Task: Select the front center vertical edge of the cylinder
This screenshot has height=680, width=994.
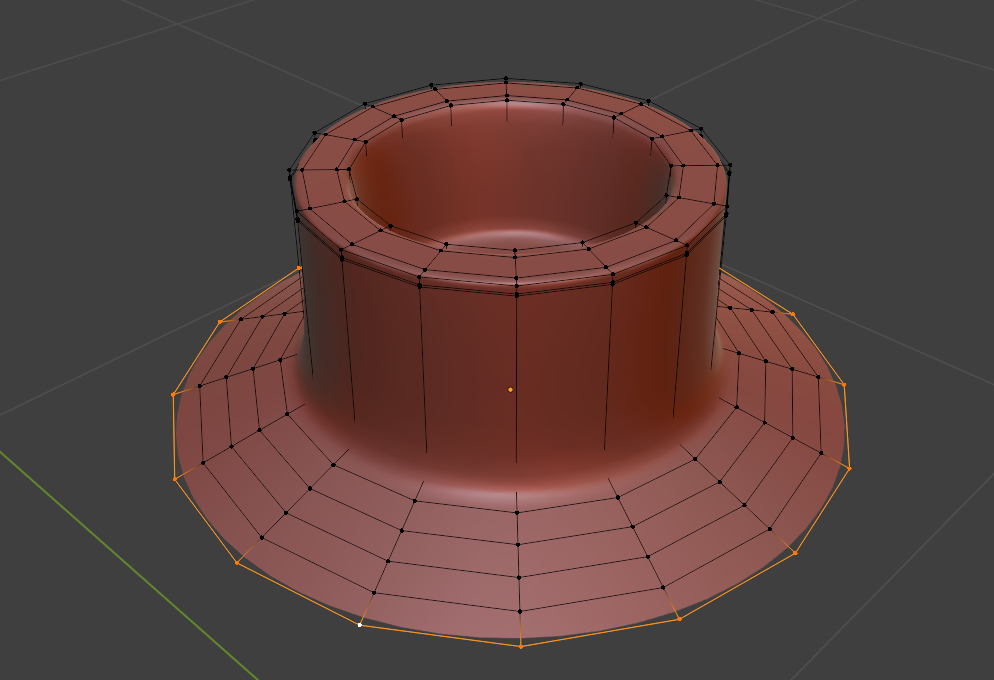Action: [516, 380]
